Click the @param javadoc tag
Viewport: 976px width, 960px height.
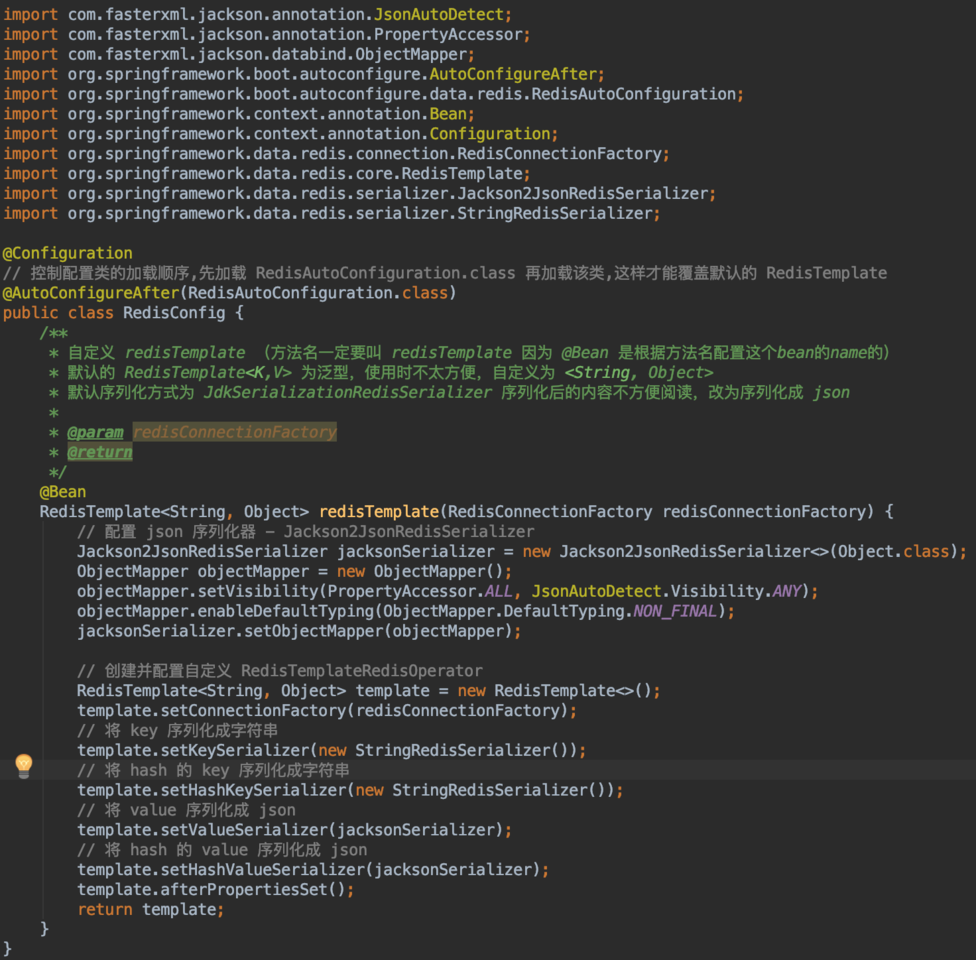click(x=95, y=432)
